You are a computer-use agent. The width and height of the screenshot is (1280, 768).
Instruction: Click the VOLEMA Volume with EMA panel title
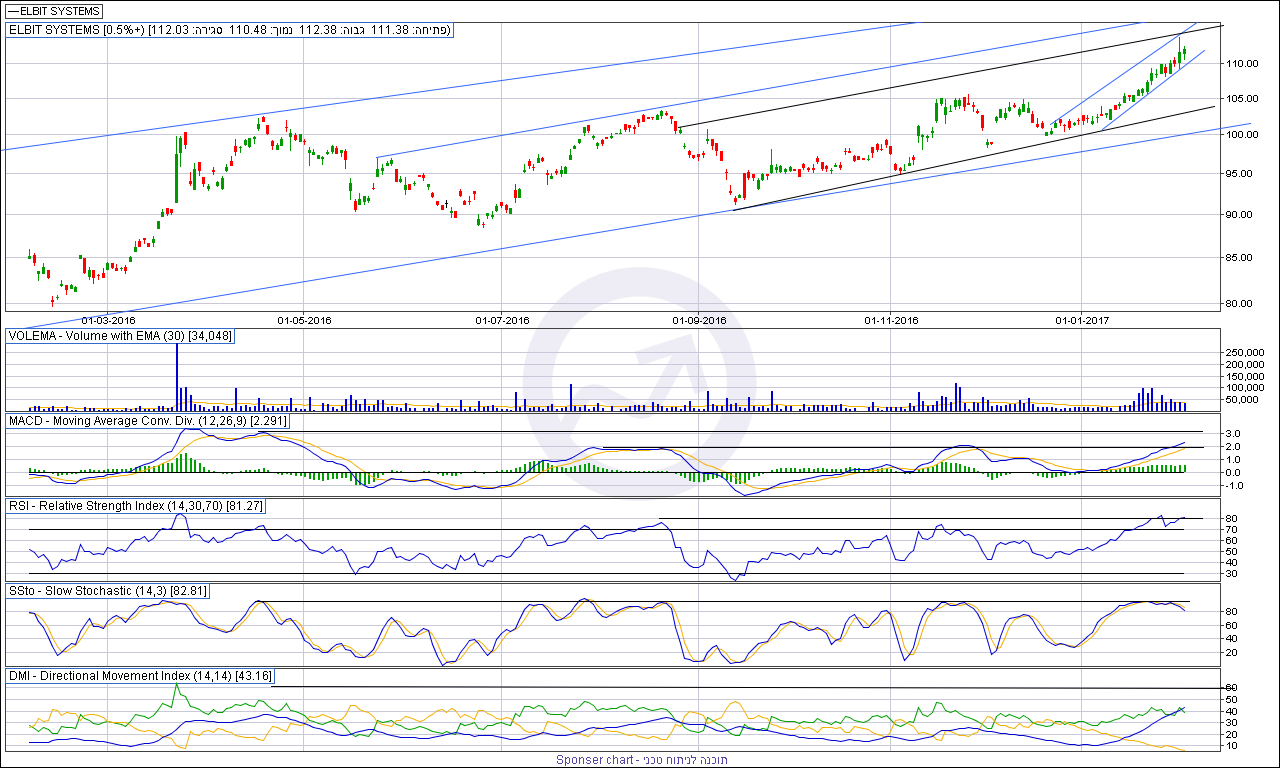coord(120,337)
